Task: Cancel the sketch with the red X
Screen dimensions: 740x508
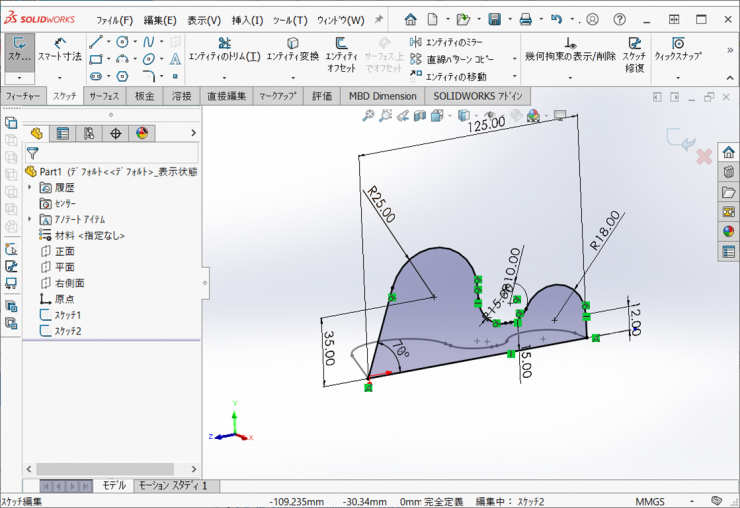Action: 704,157
